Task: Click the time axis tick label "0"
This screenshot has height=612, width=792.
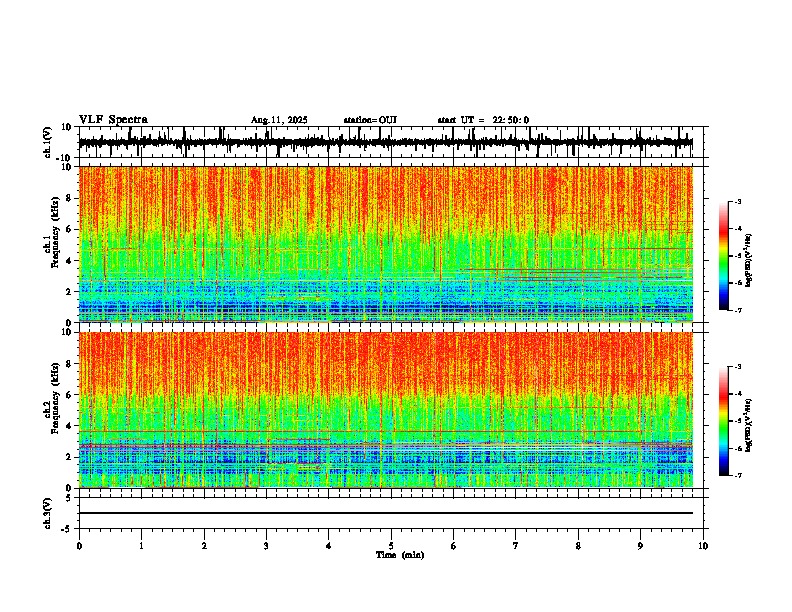Action: (x=79, y=546)
